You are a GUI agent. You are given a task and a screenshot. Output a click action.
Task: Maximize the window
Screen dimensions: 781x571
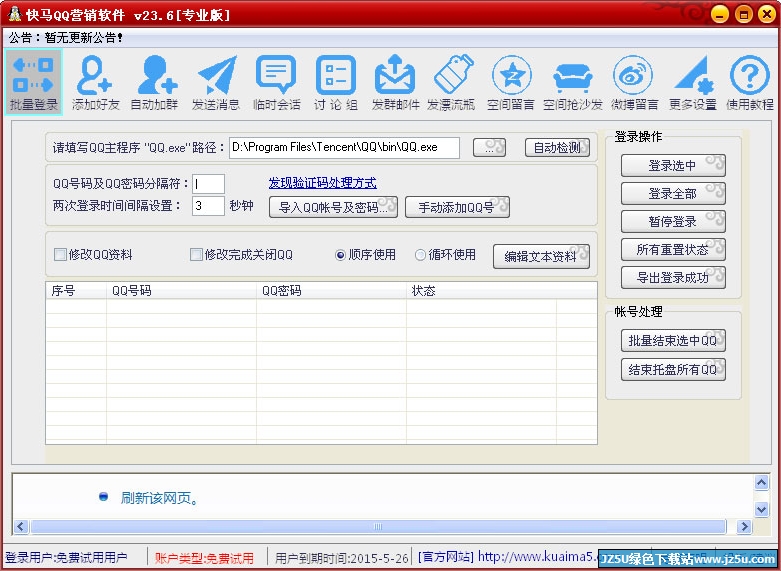click(x=744, y=14)
